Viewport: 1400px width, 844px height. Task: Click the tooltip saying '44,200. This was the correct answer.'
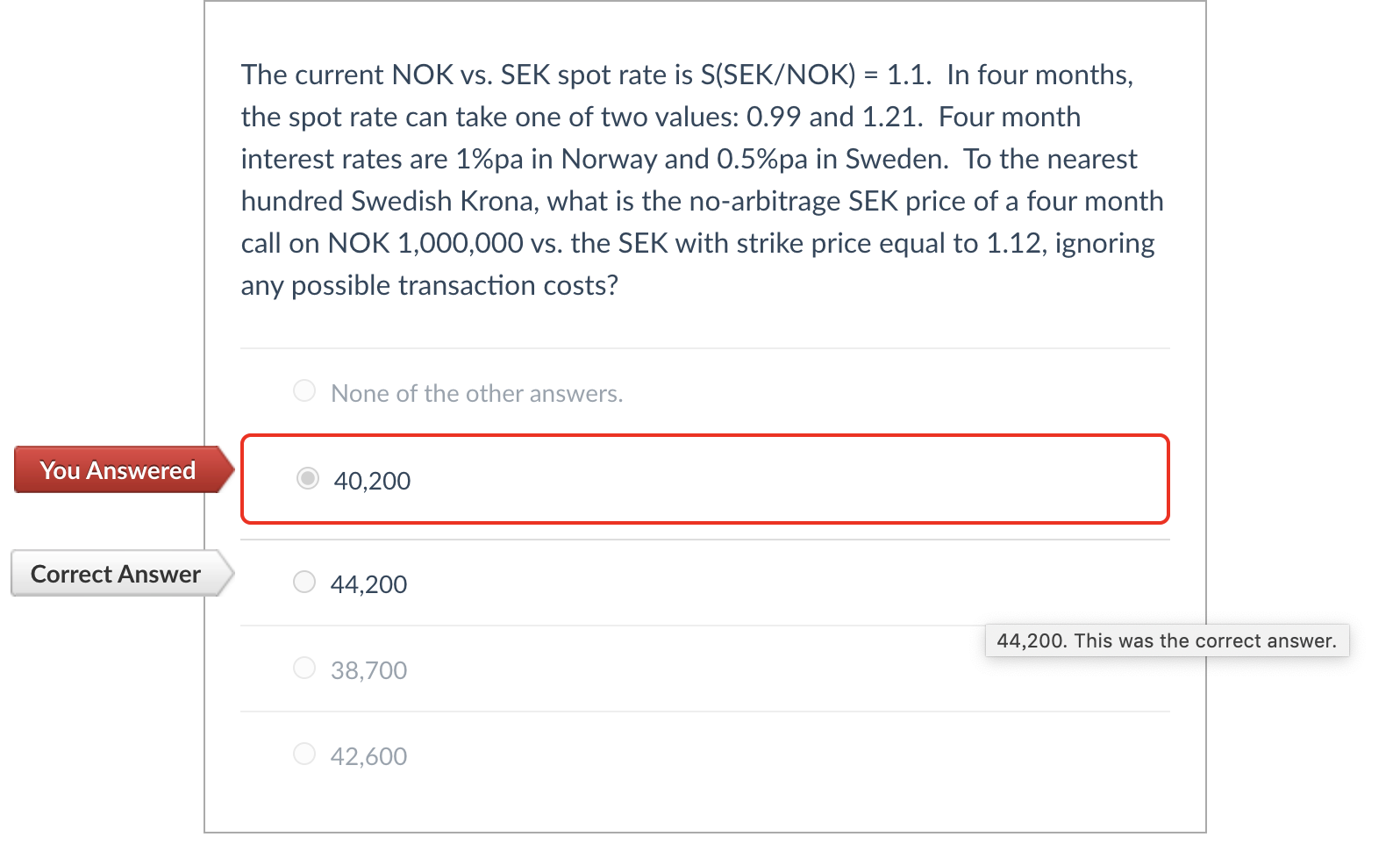(1167, 640)
